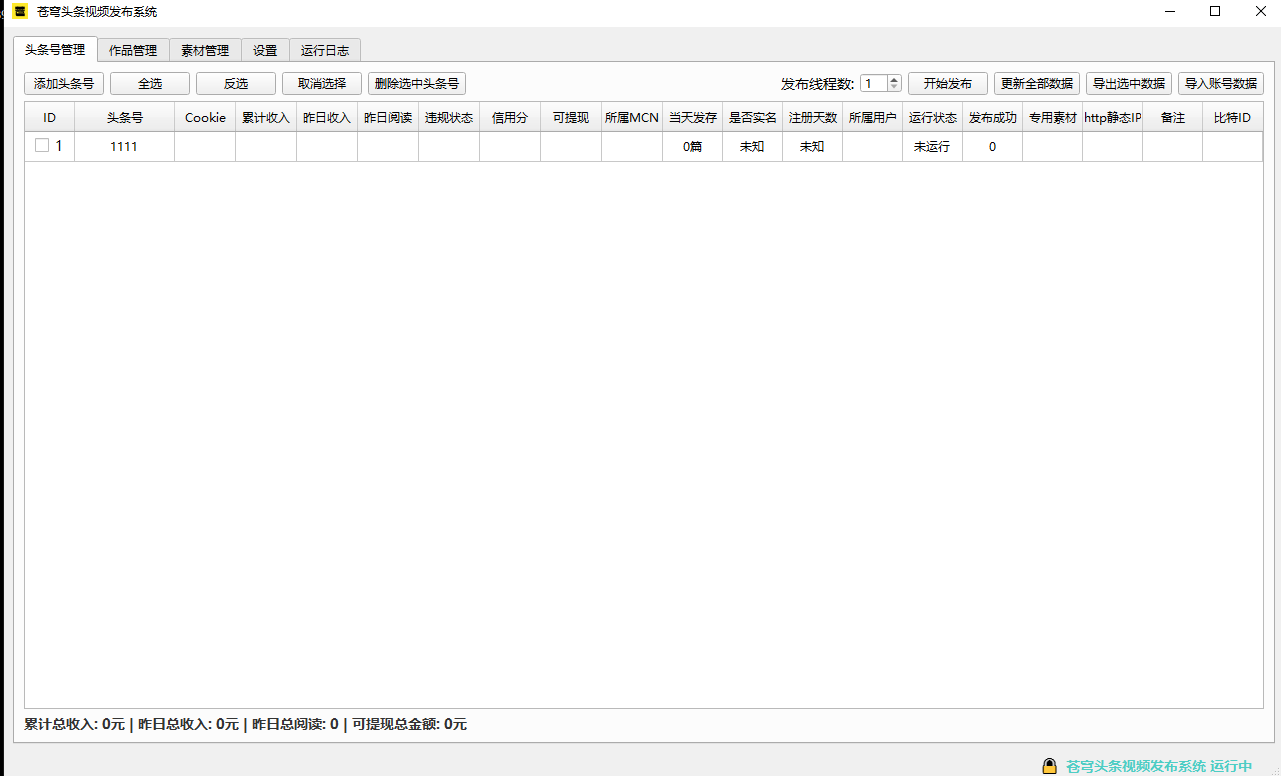Click the 运行状态 column header
The image size is (1281, 776).
933,117
